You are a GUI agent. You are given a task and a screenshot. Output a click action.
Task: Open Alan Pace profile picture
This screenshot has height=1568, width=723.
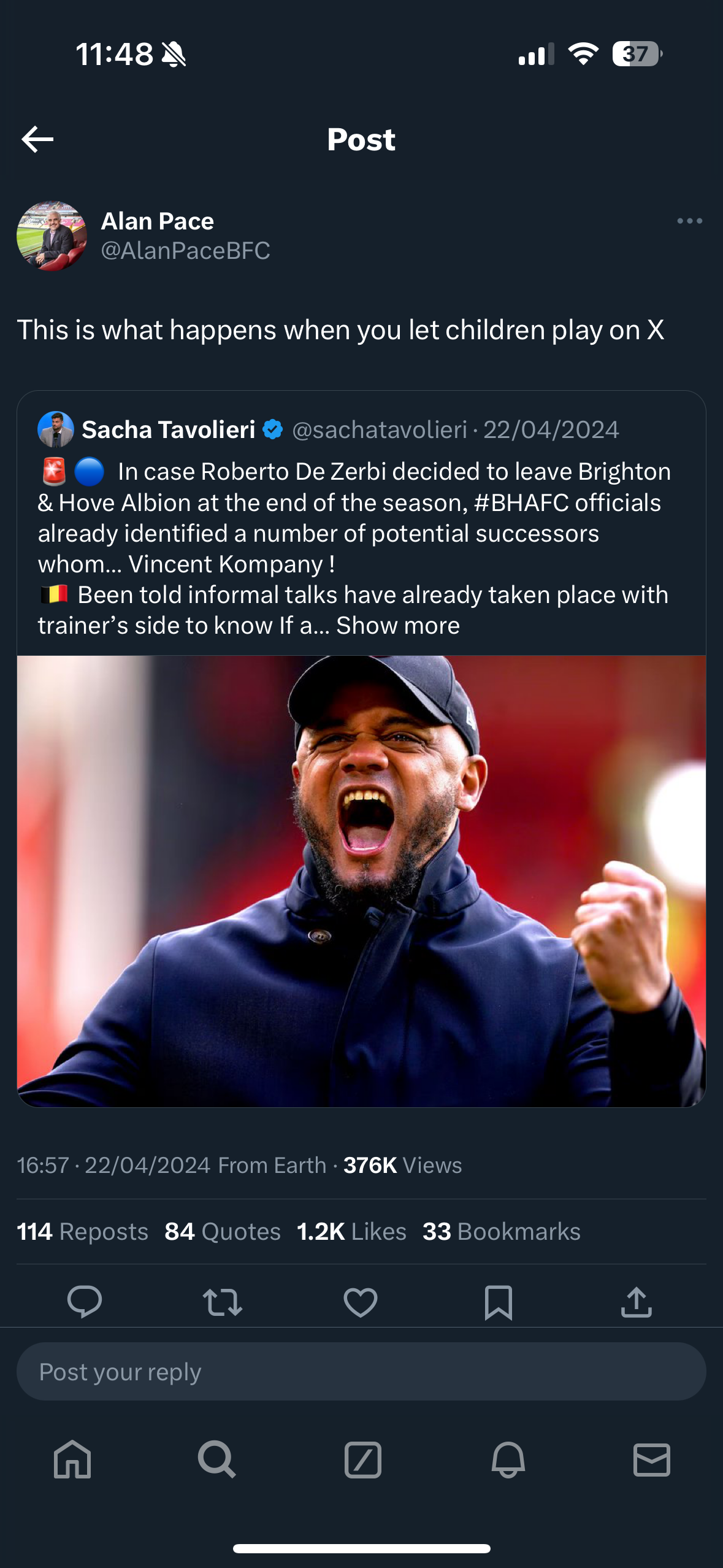52,236
